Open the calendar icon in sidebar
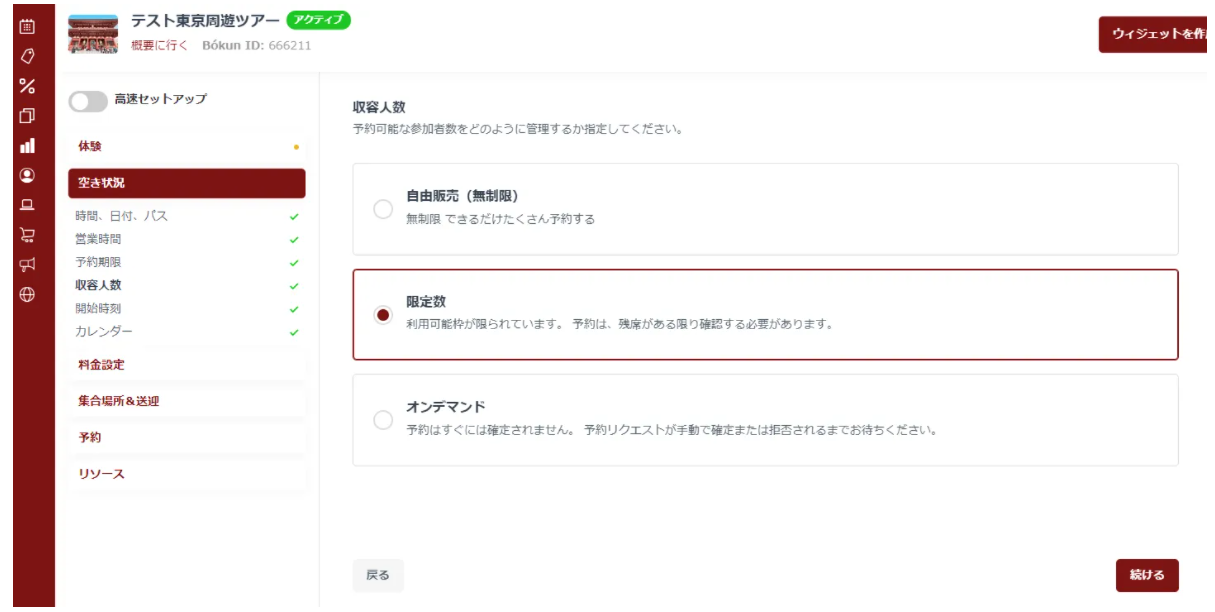Screen dimensions: 1215x612 pos(27,24)
